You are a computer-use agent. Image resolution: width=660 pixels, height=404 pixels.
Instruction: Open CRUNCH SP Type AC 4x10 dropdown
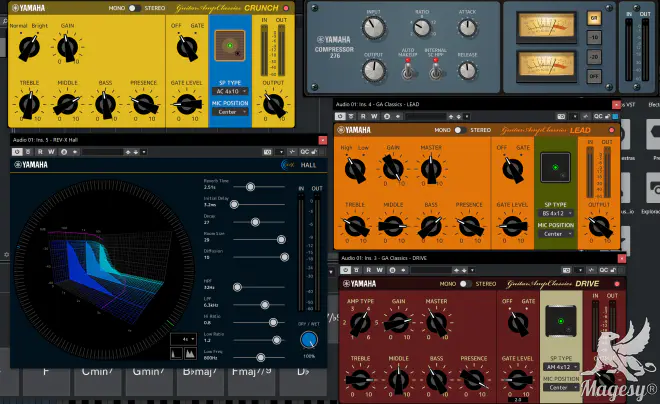230,91
